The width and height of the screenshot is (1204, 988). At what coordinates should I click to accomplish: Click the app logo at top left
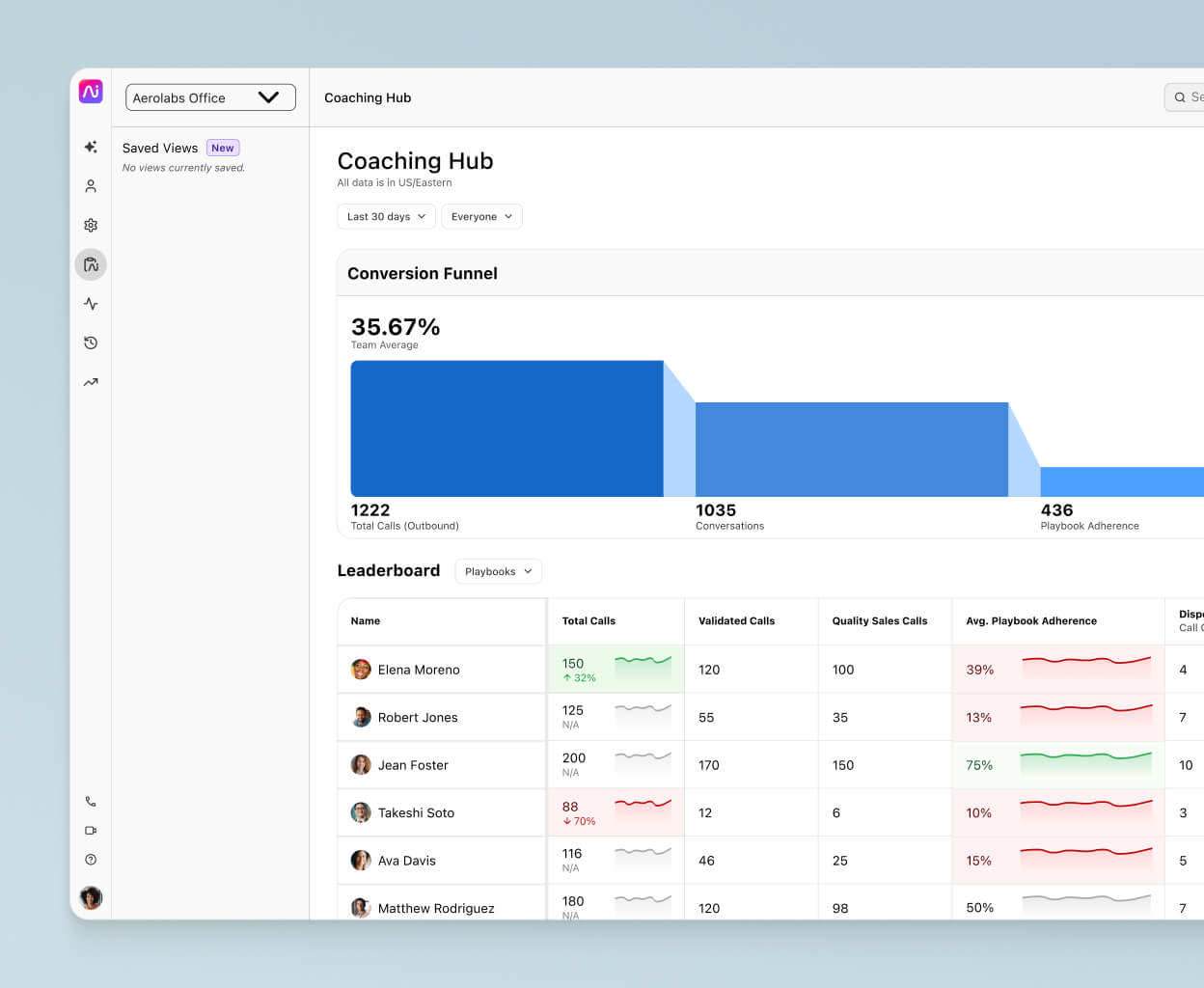coord(91,91)
